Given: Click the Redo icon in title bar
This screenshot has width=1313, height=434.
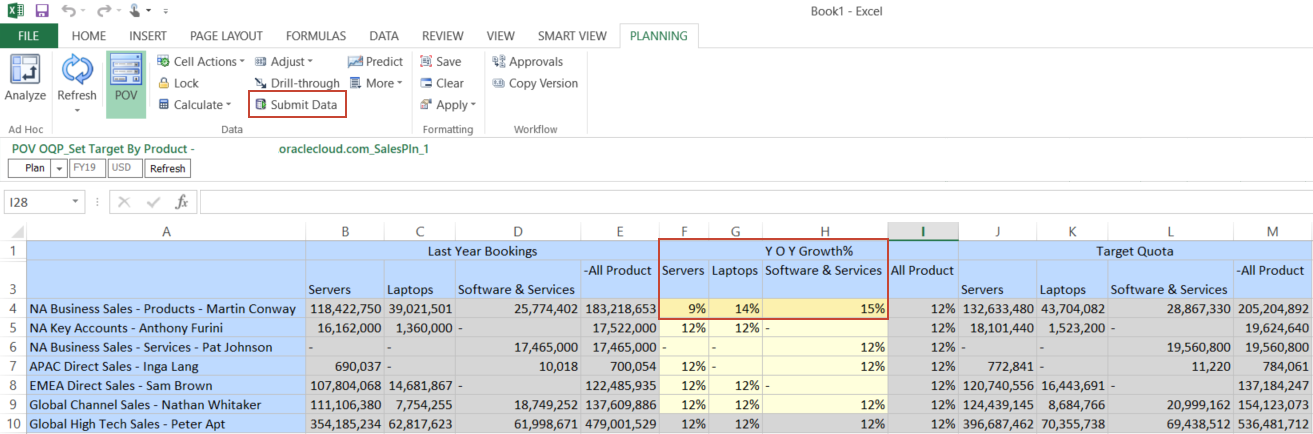Looking at the screenshot, I should (102, 11).
